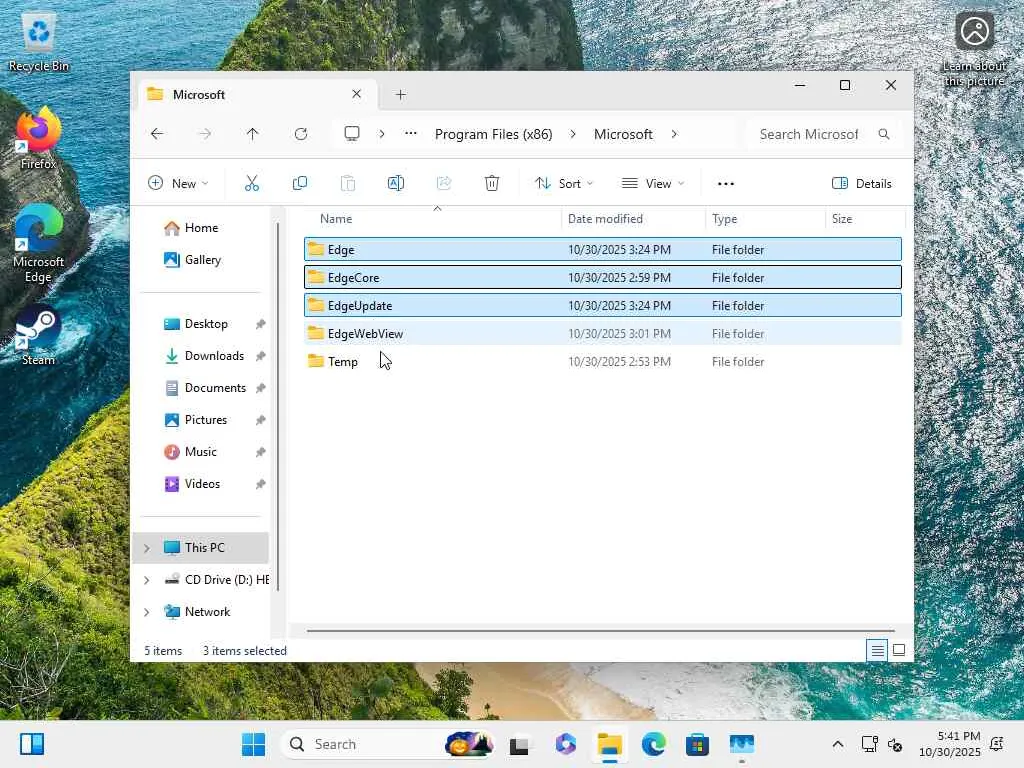The height and width of the screenshot is (768, 1024).
Task: Open Edge browser from taskbar
Action: (x=653, y=744)
